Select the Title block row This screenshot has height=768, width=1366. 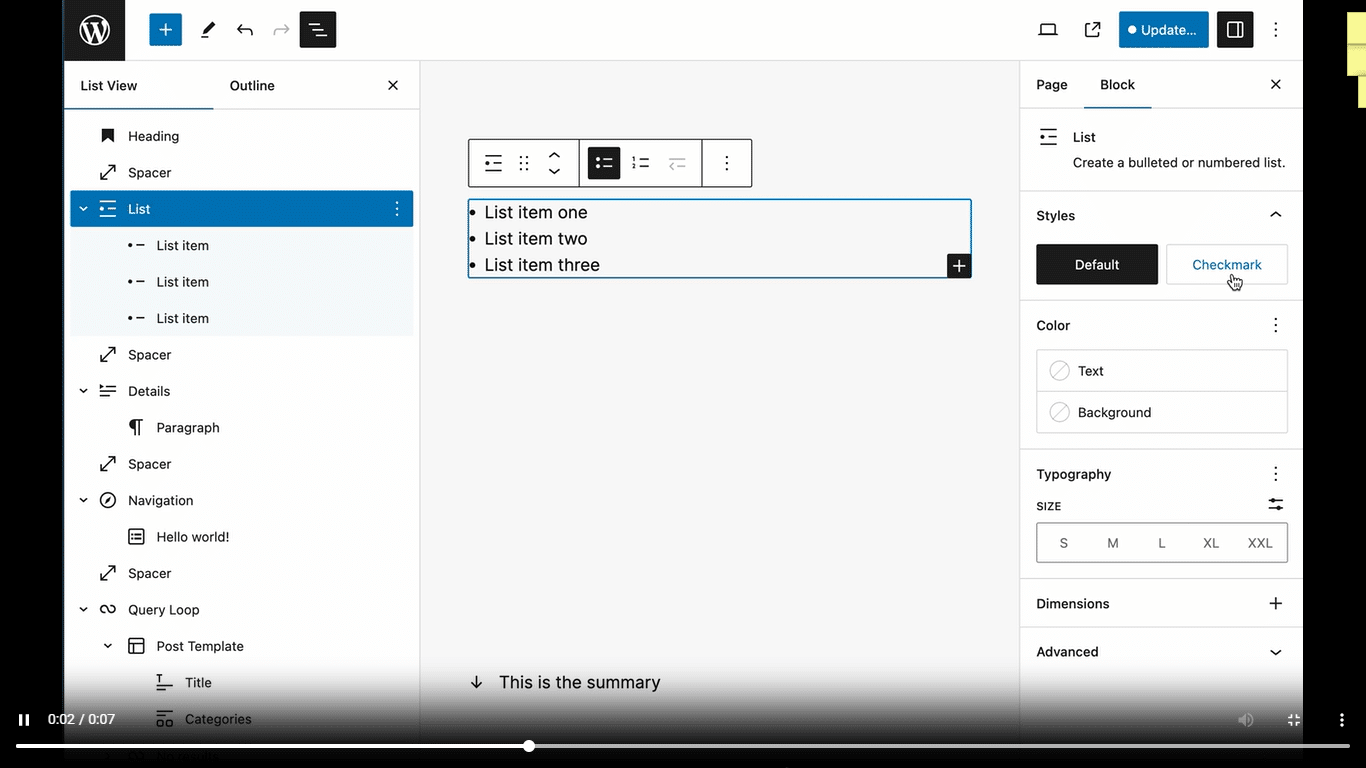(x=241, y=683)
